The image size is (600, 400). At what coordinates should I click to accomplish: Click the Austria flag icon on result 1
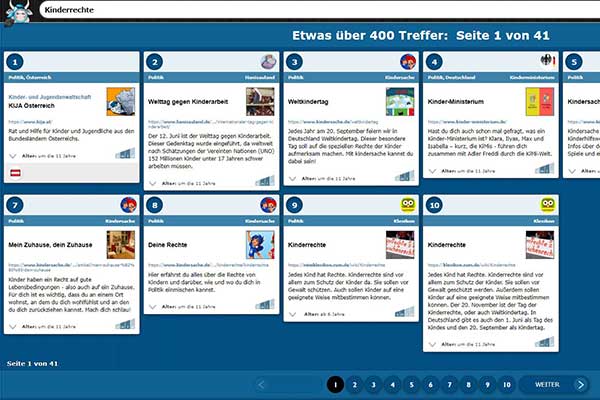point(16,173)
